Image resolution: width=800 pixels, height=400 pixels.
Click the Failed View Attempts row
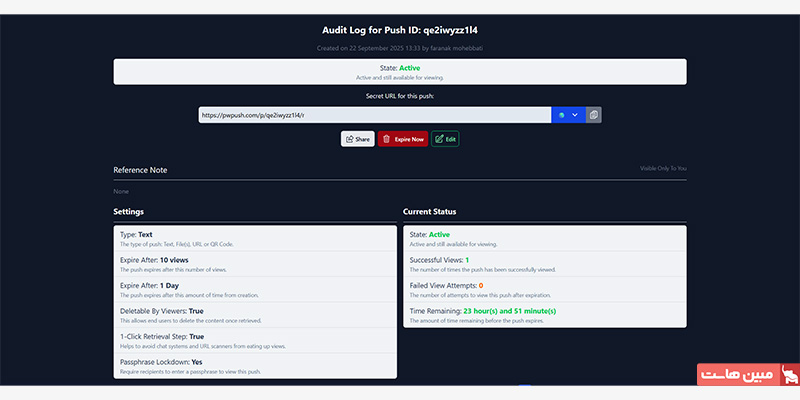click(544, 289)
